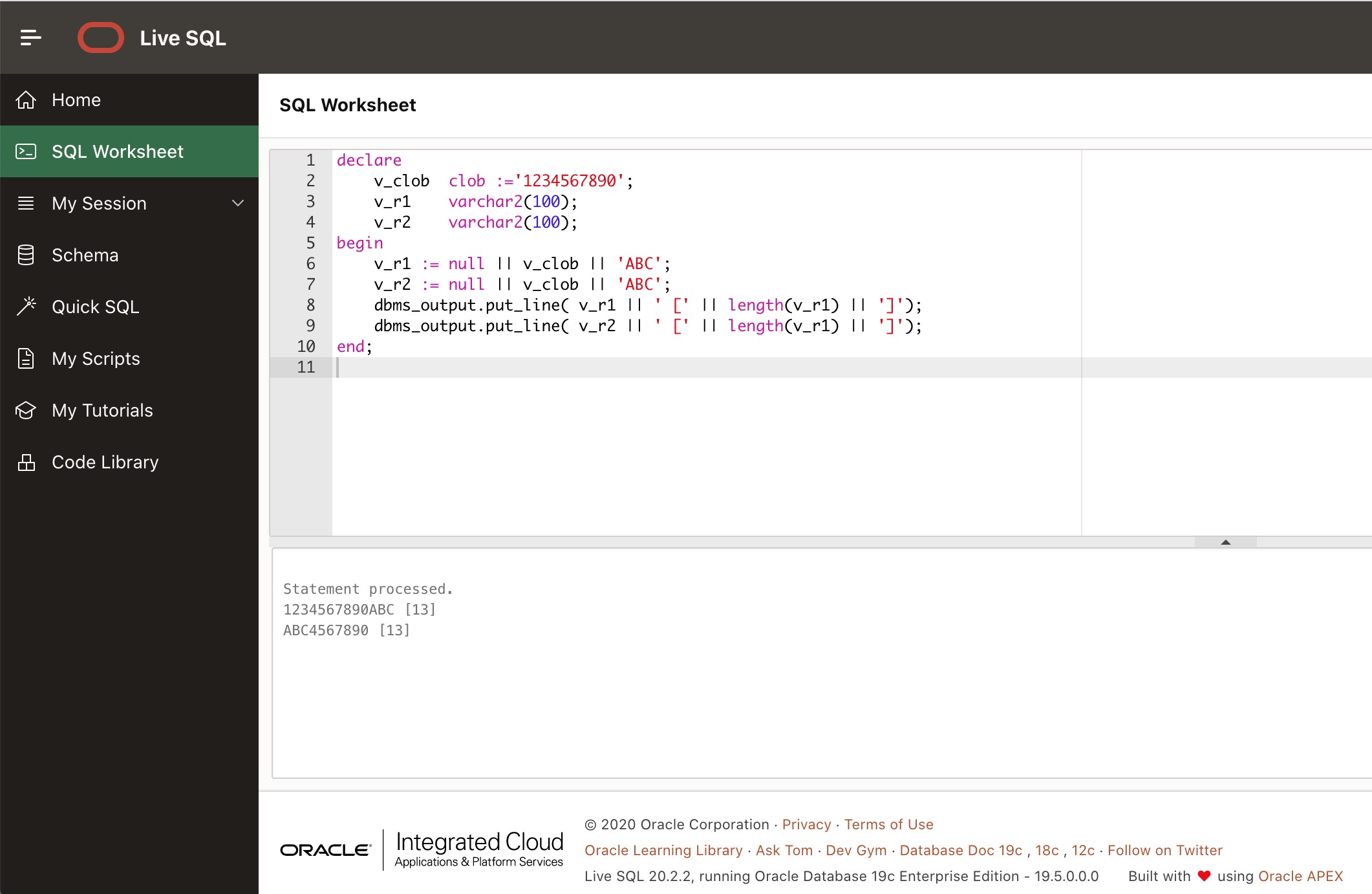Click the Privacy policy link

pyautogui.click(x=806, y=824)
